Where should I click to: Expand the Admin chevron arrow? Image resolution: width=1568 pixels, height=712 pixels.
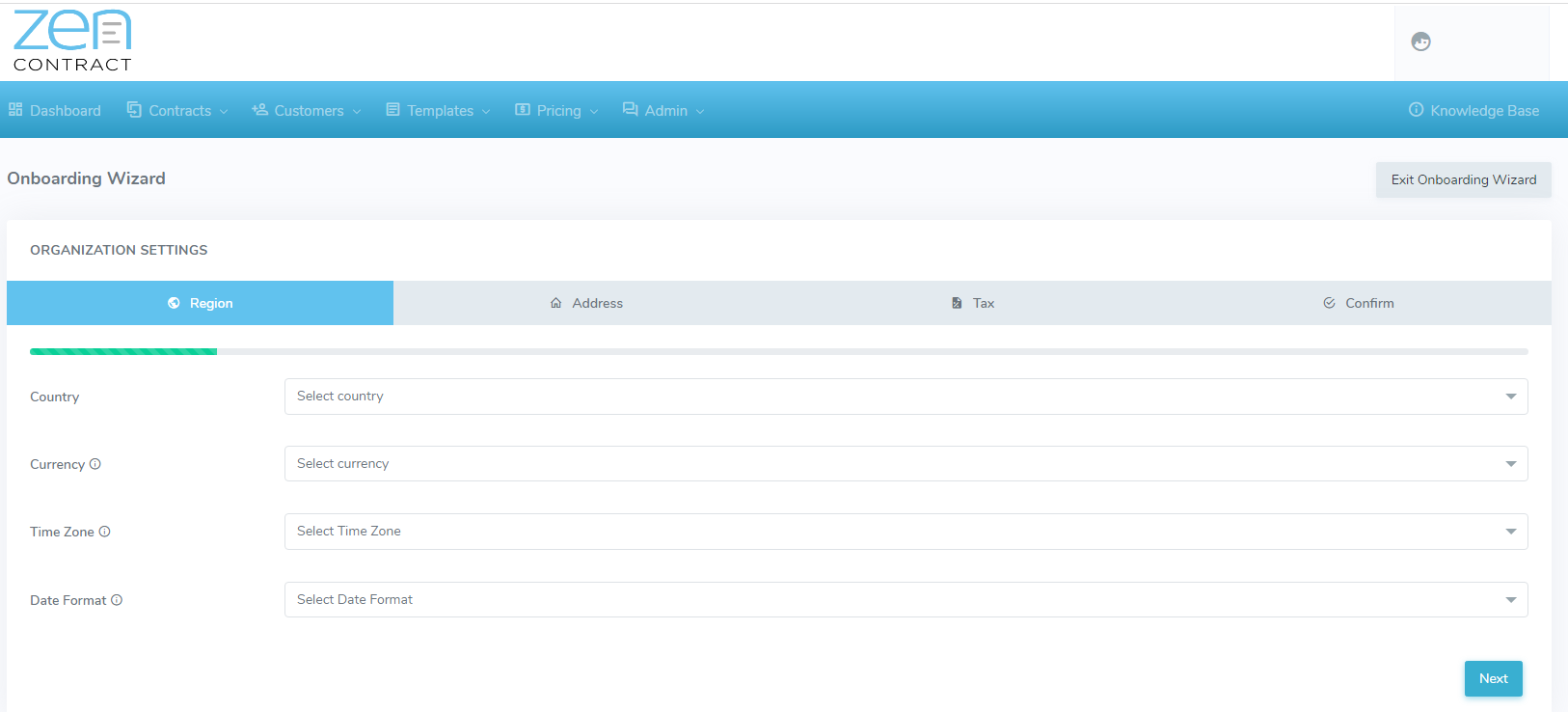[x=700, y=112]
